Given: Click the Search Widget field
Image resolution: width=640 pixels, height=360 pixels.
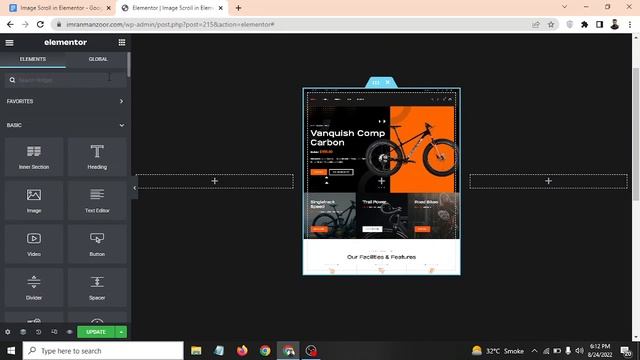Looking at the screenshot, I should pyautogui.click(x=65, y=80).
